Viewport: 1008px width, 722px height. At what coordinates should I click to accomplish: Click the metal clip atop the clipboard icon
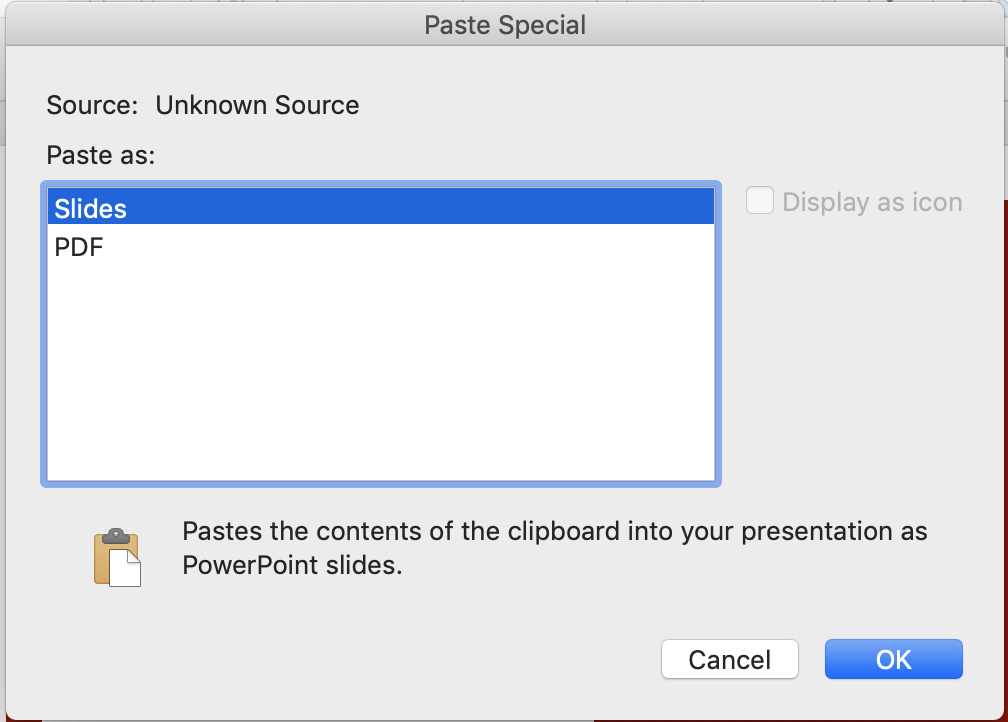(x=116, y=536)
